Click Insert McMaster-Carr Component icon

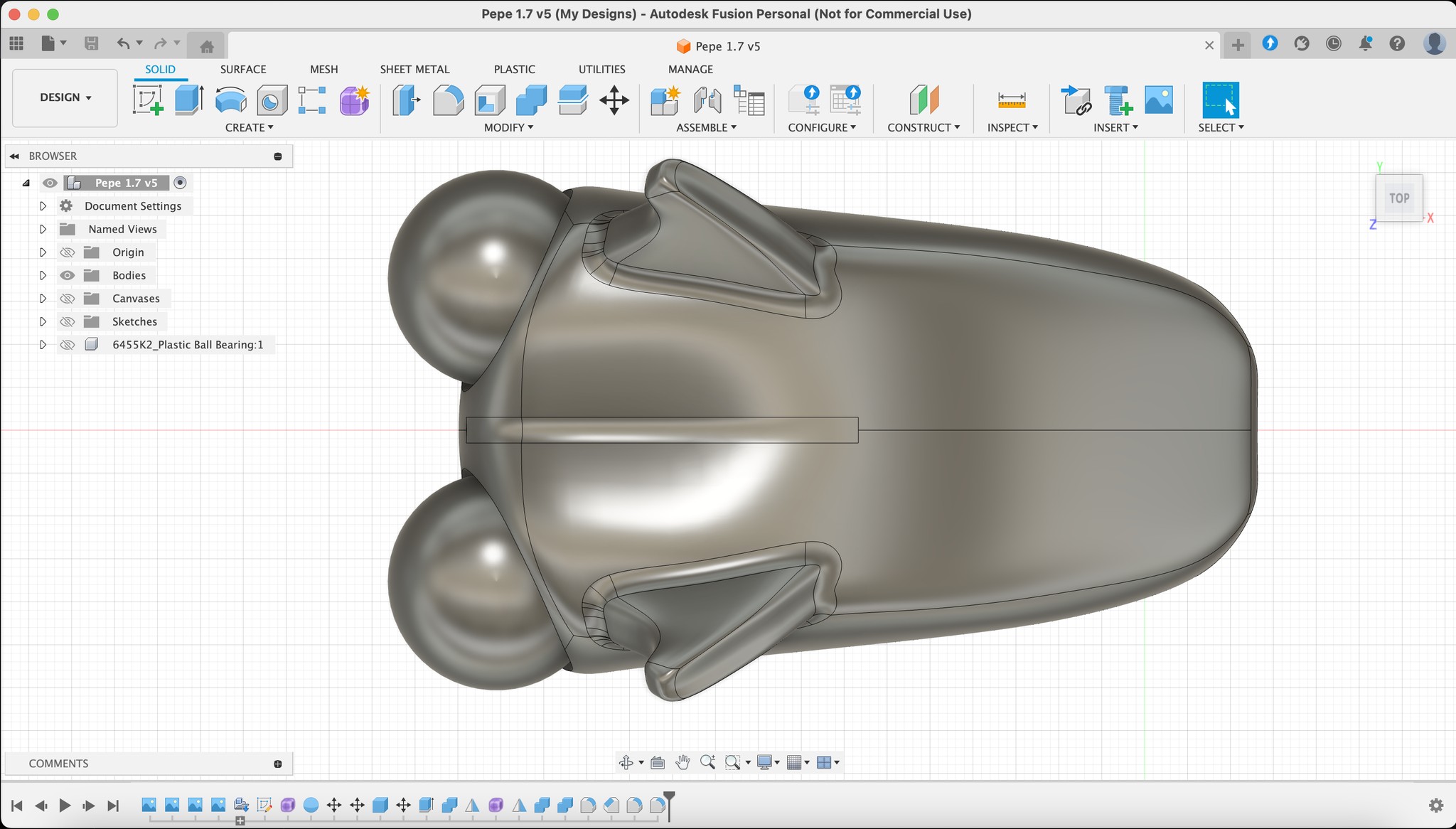click(1118, 100)
